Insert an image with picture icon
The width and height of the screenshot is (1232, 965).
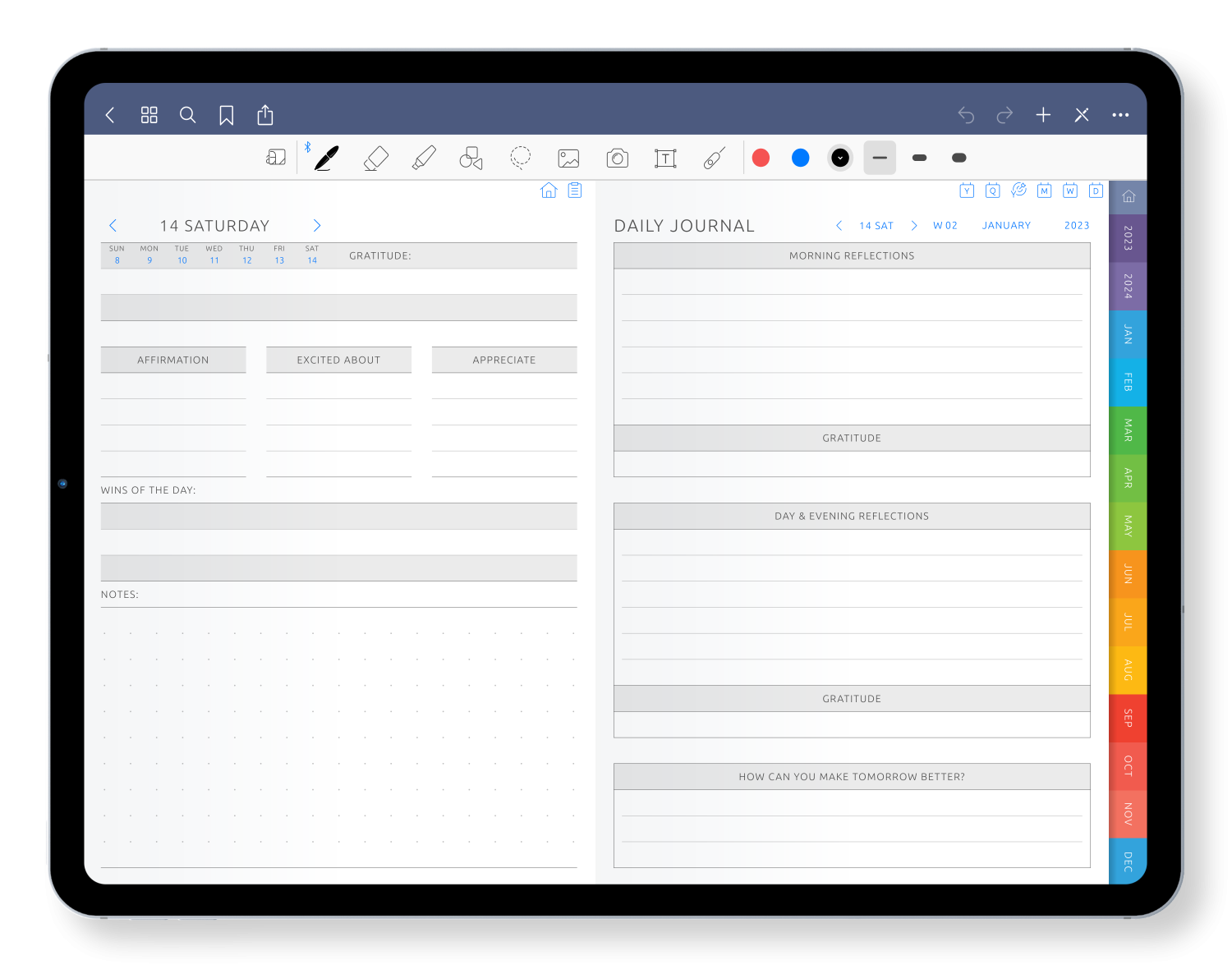(x=568, y=158)
